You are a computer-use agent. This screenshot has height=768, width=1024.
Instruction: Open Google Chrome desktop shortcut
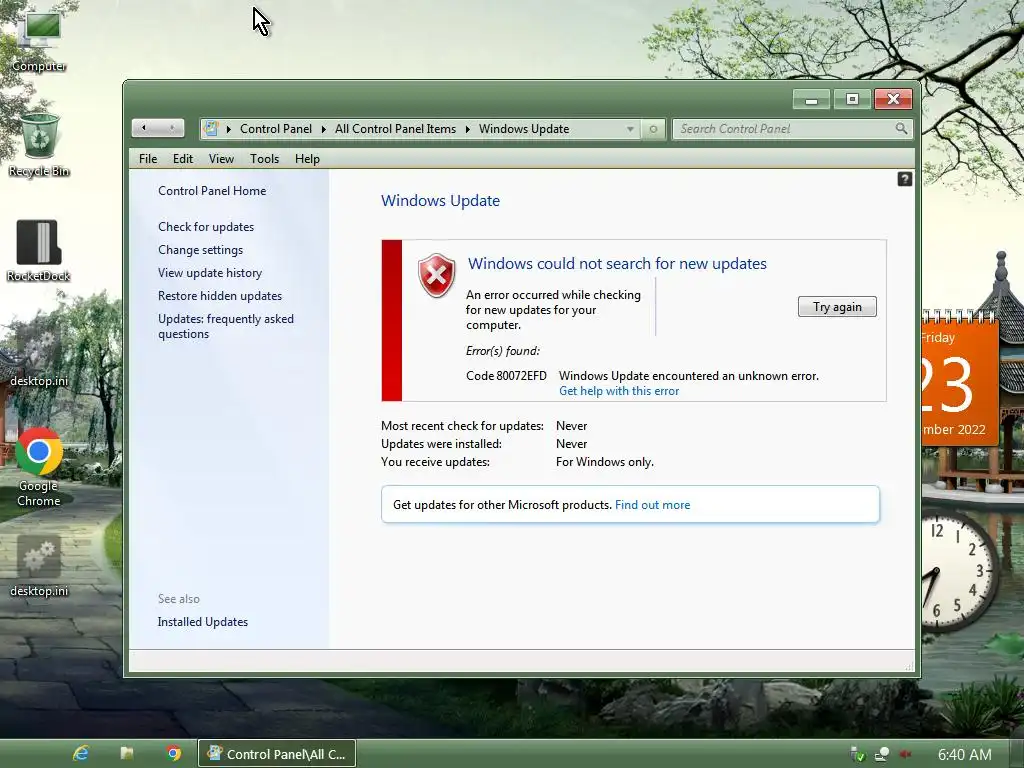click(39, 468)
